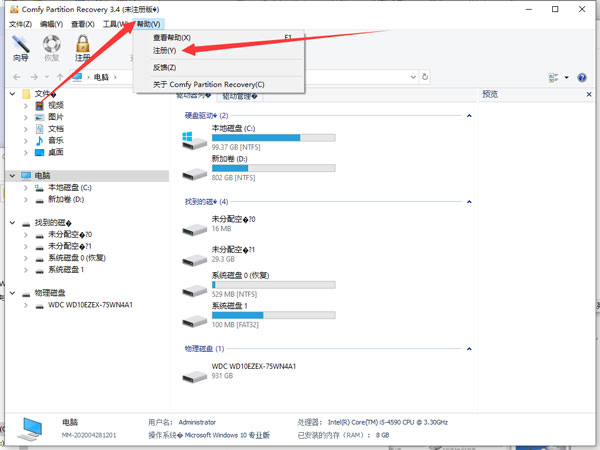Click 系统磁盘 1 drive icon in list
Screen dimensions: 600x450
[x=194, y=321]
